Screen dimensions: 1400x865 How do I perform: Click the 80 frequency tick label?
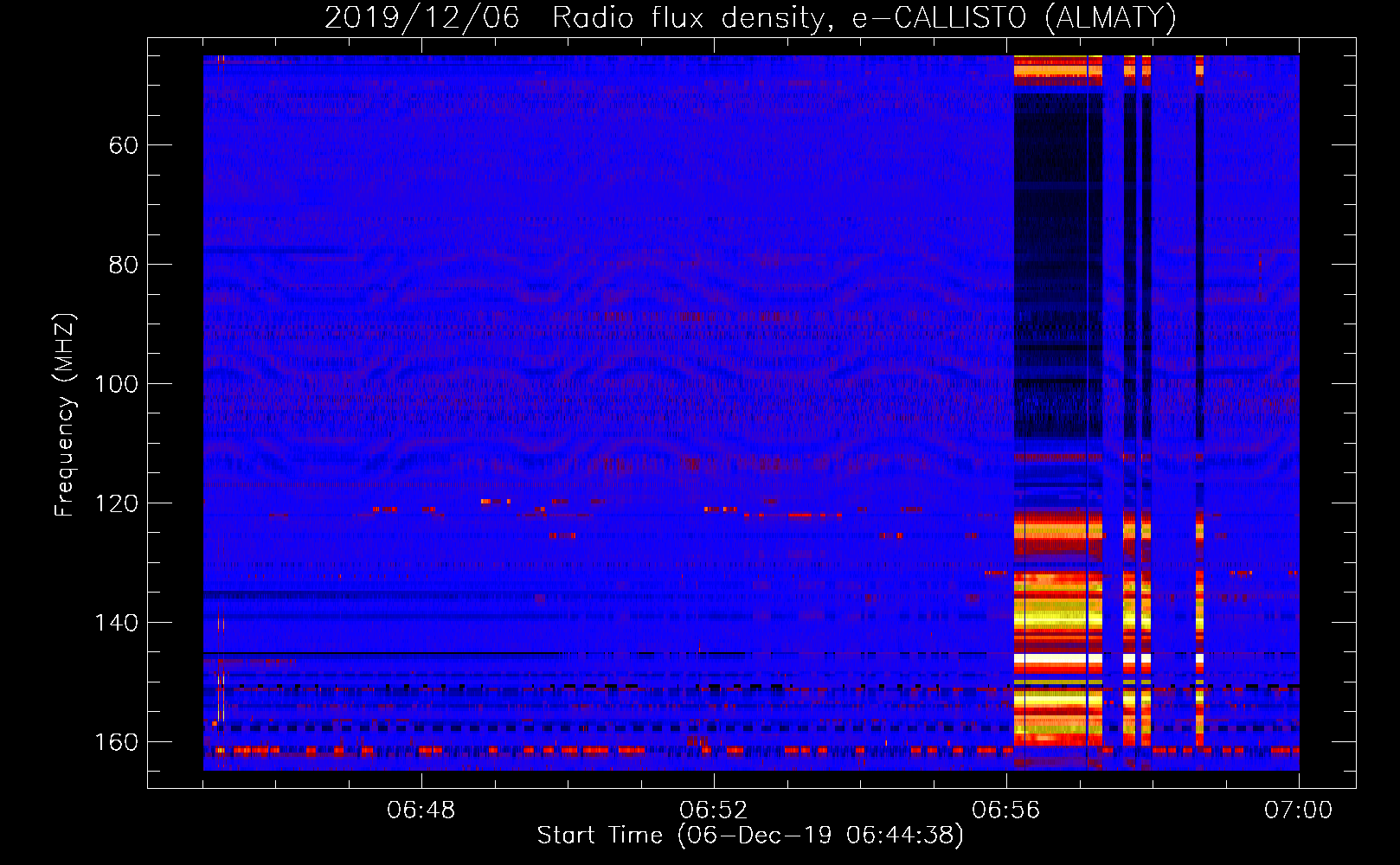click(124, 265)
